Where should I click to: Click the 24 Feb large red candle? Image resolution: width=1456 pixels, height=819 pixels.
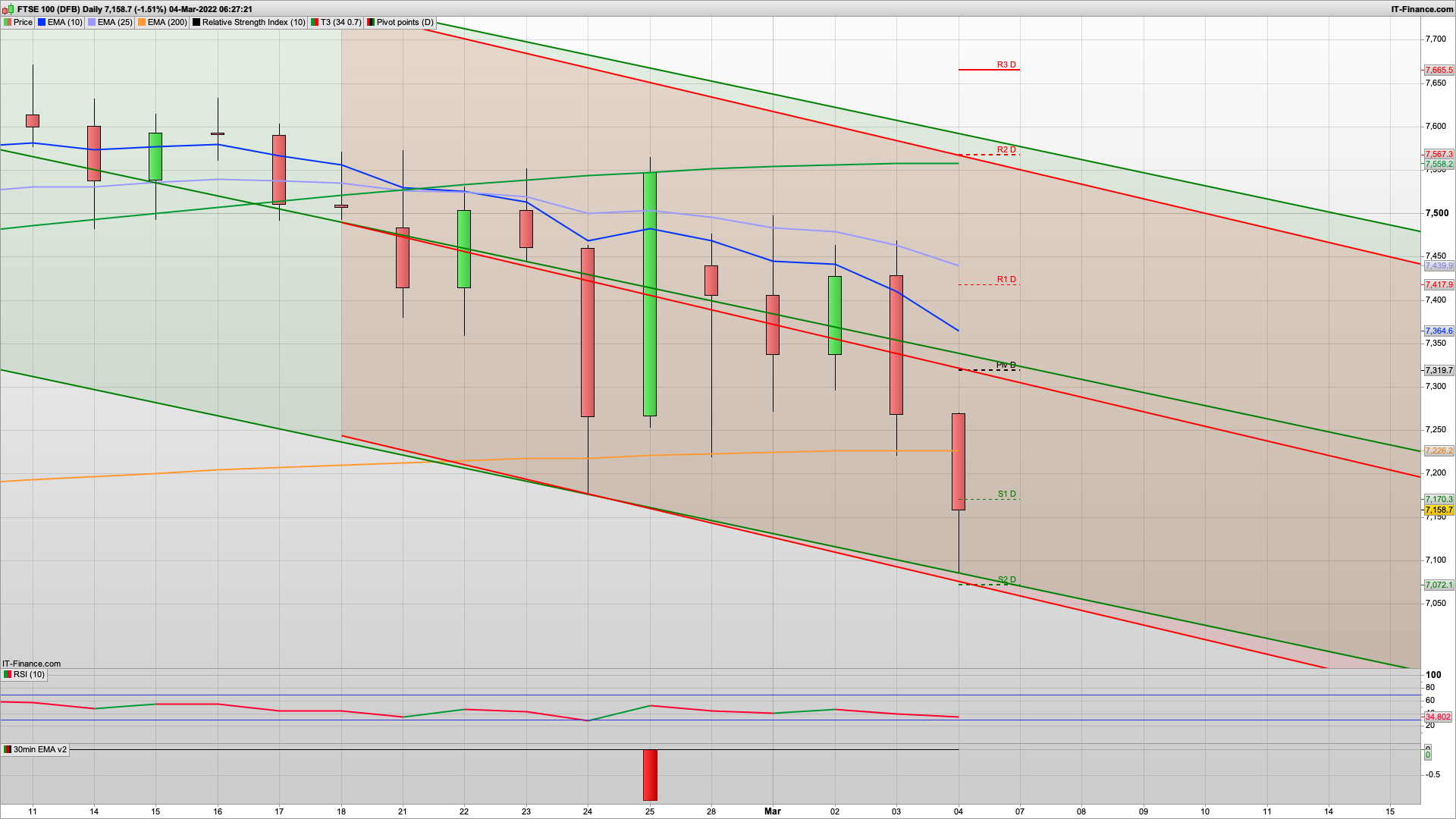coord(588,332)
